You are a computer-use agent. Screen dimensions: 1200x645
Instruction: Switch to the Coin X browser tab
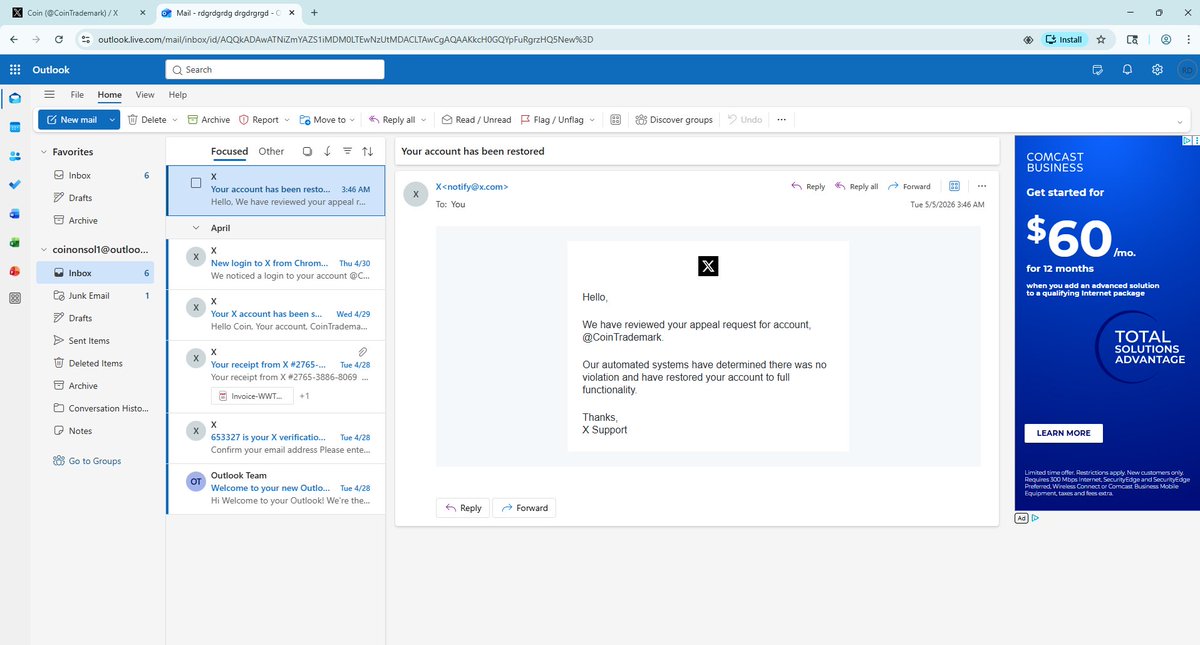[x=77, y=13]
